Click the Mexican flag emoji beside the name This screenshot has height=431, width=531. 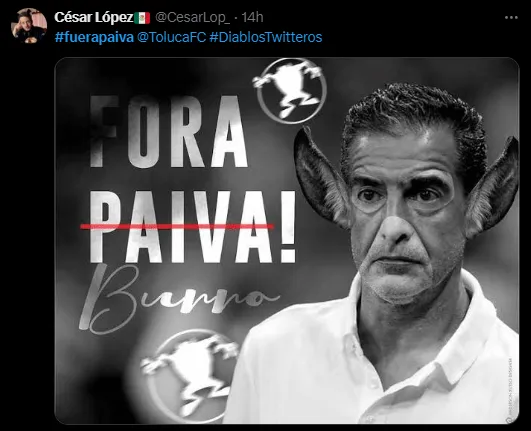click(x=142, y=18)
